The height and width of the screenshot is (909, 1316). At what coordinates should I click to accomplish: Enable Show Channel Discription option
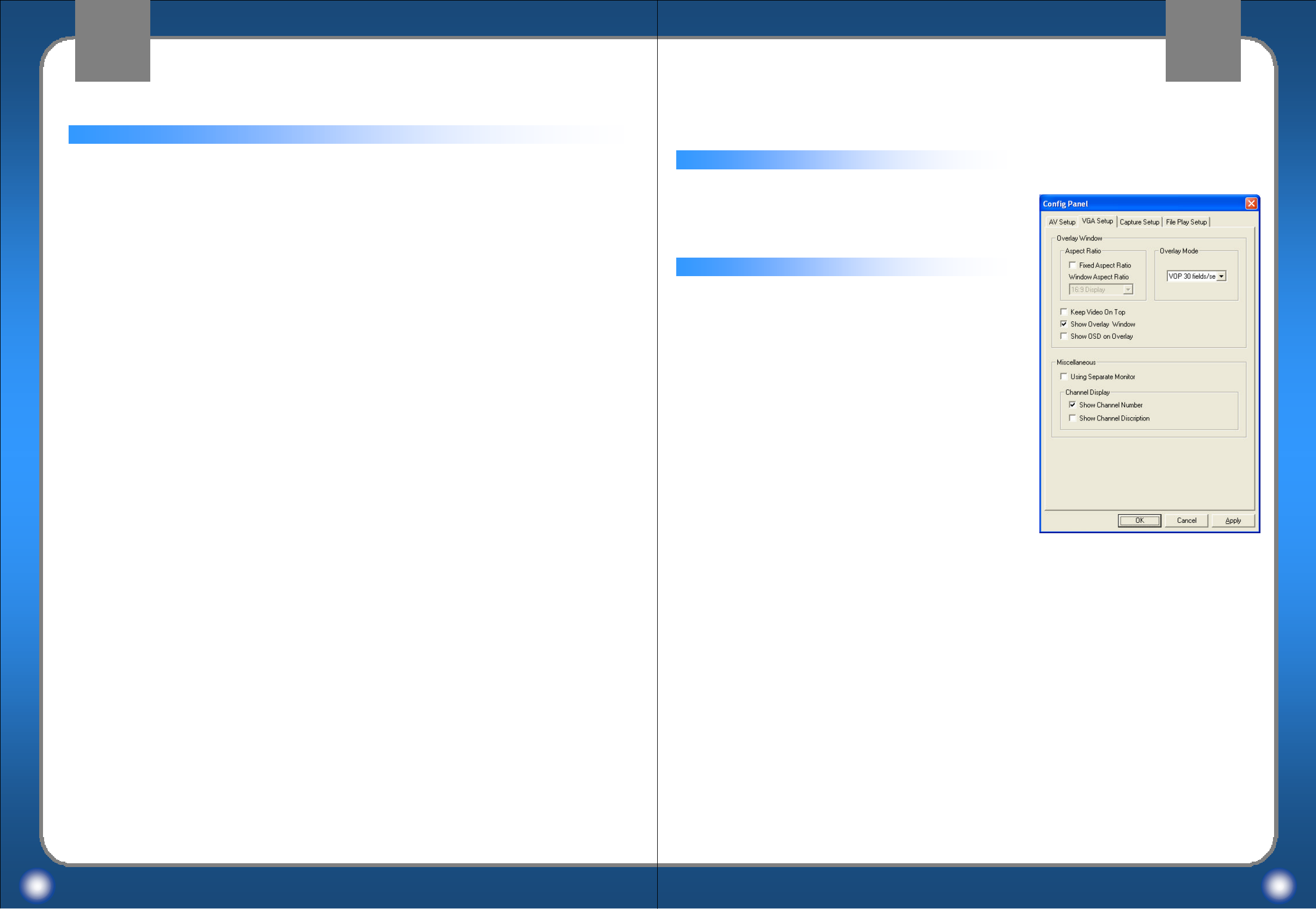[1073, 419]
